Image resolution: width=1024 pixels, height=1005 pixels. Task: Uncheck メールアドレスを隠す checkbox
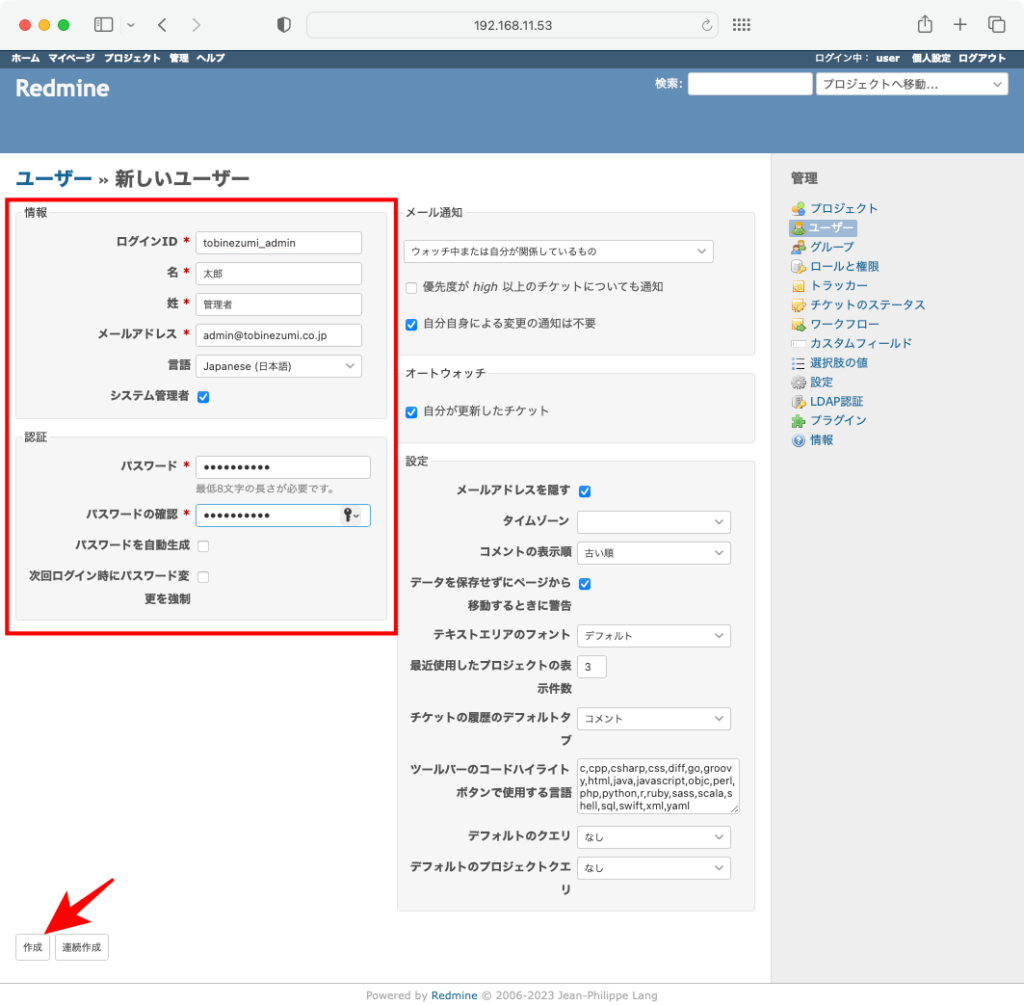585,491
